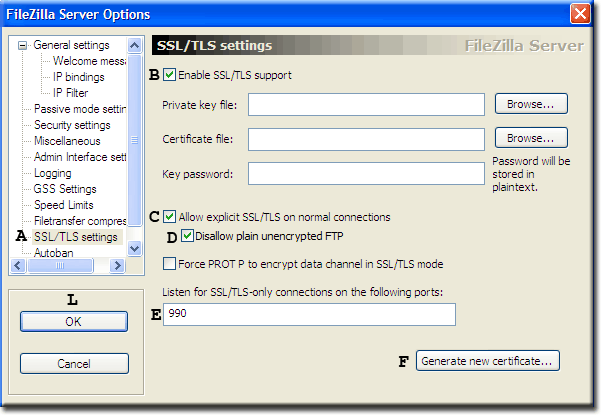Image resolution: width=604 pixels, height=417 pixels.
Task: Open Filetransfer compression page
Action: [80, 221]
